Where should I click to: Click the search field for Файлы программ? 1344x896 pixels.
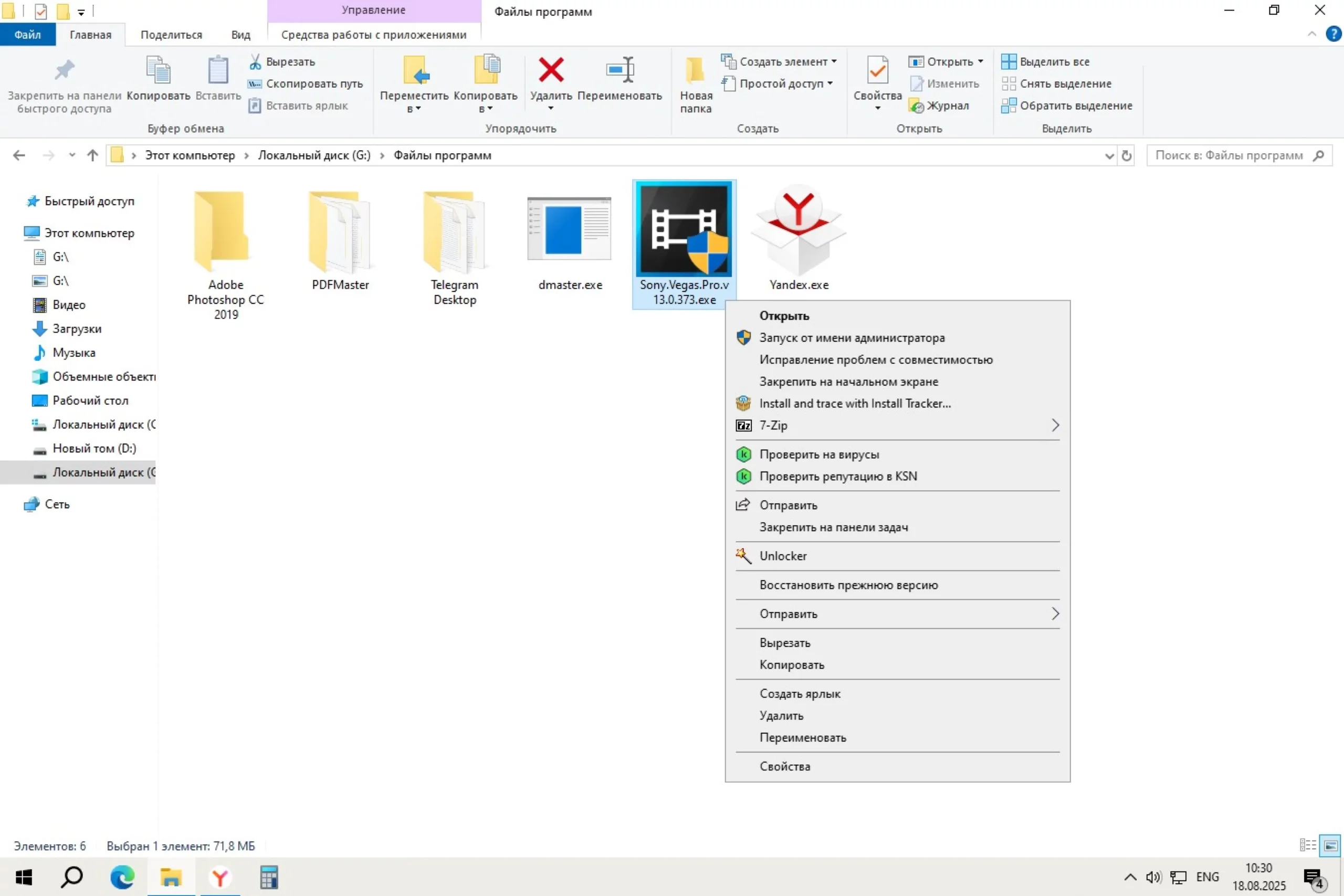(x=1228, y=155)
